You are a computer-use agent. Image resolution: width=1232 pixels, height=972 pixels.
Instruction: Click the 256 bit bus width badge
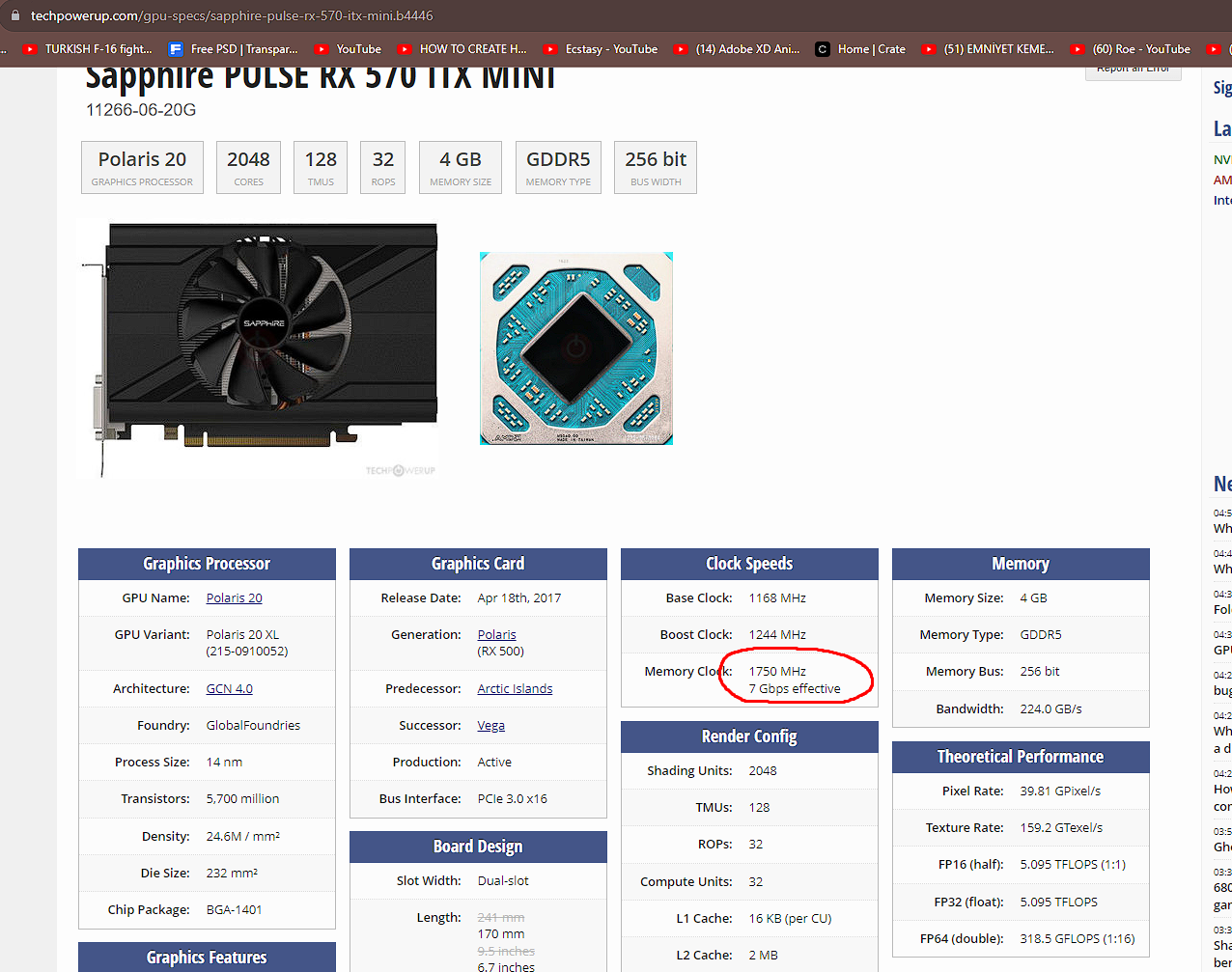[x=656, y=168]
